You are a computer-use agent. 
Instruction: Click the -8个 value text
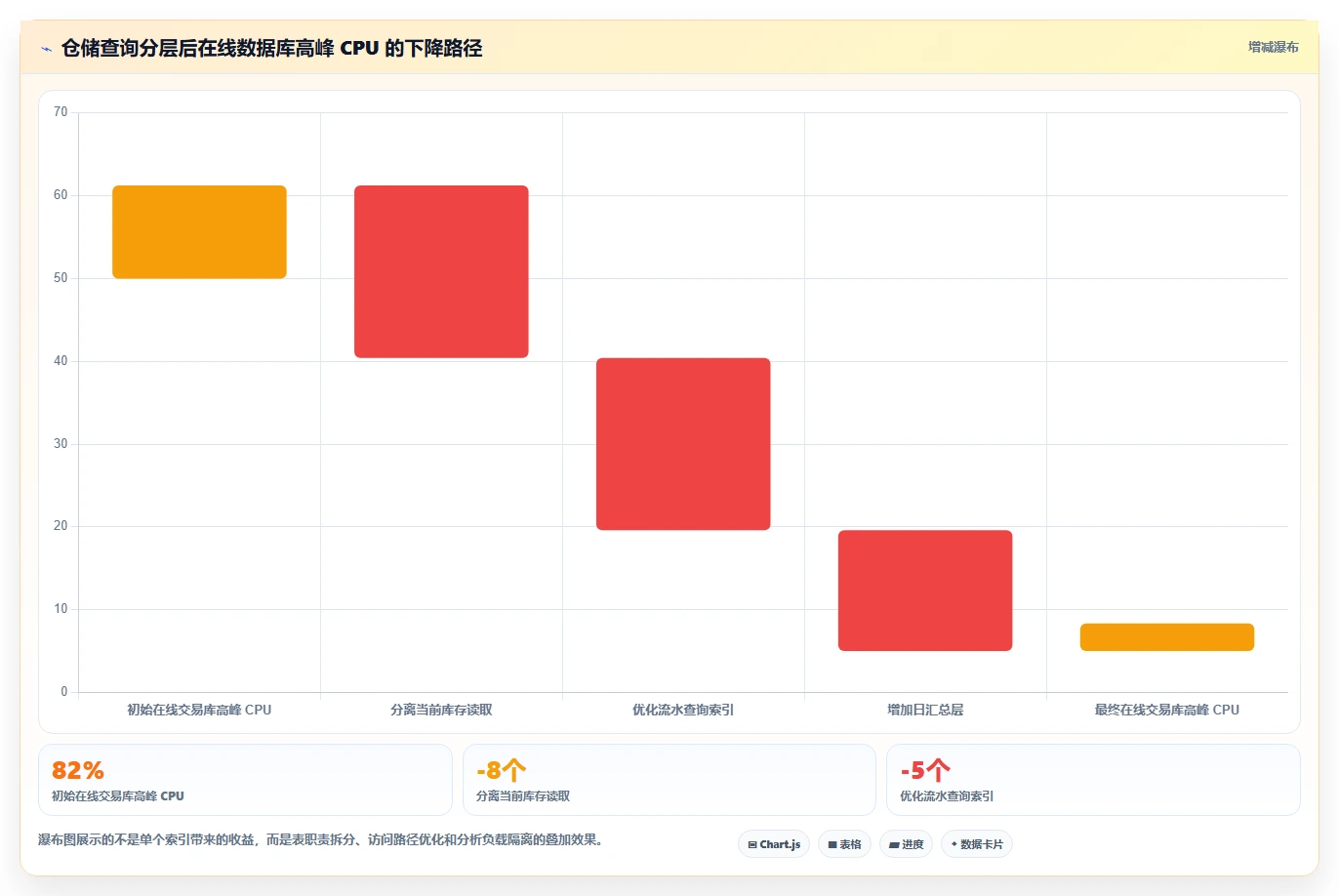[502, 770]
